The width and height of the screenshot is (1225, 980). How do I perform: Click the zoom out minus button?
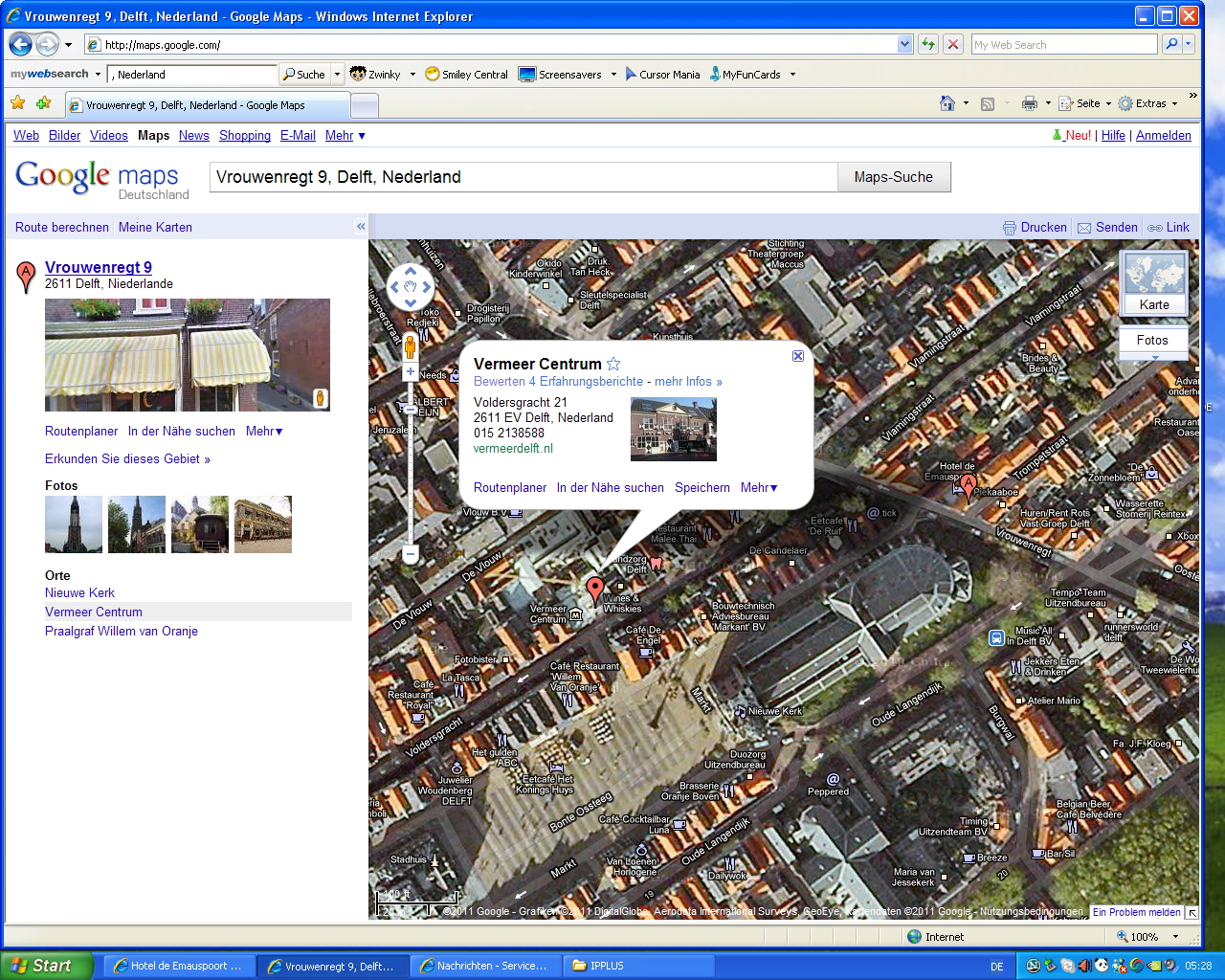410,553
